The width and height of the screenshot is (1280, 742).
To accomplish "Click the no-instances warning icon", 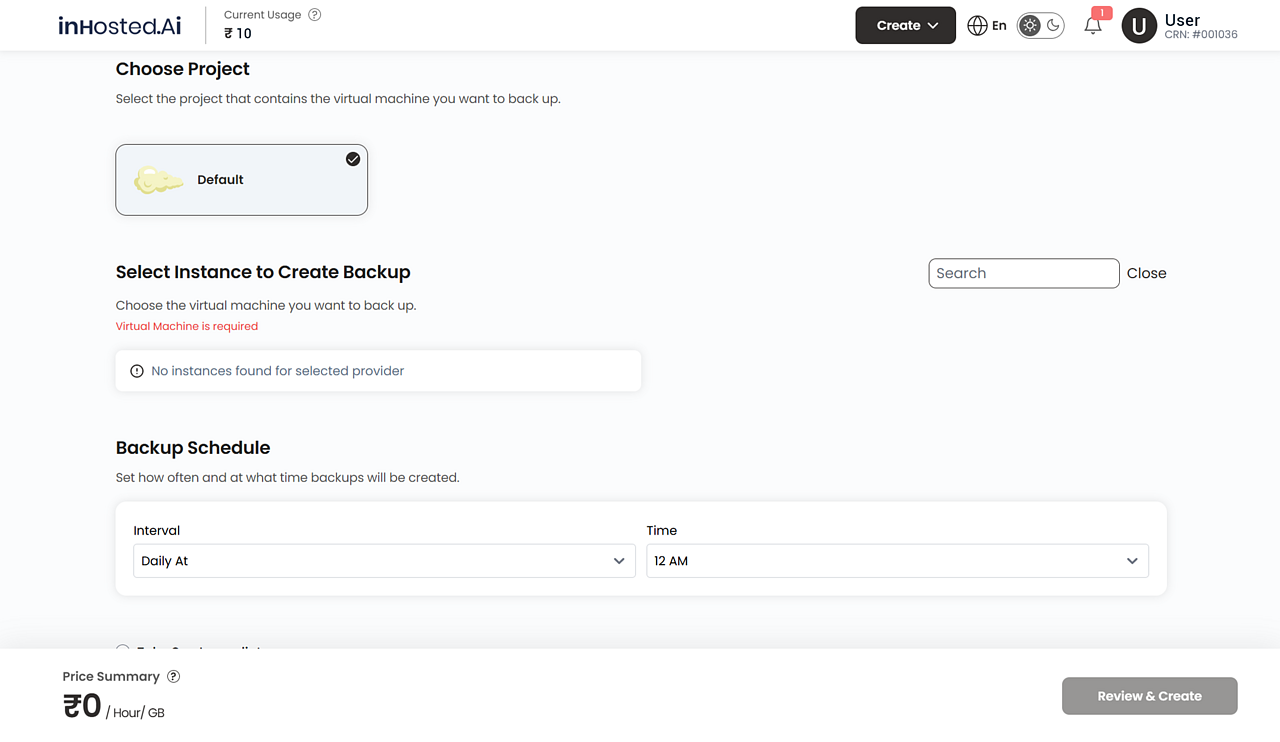I will [x=137, y=371].
